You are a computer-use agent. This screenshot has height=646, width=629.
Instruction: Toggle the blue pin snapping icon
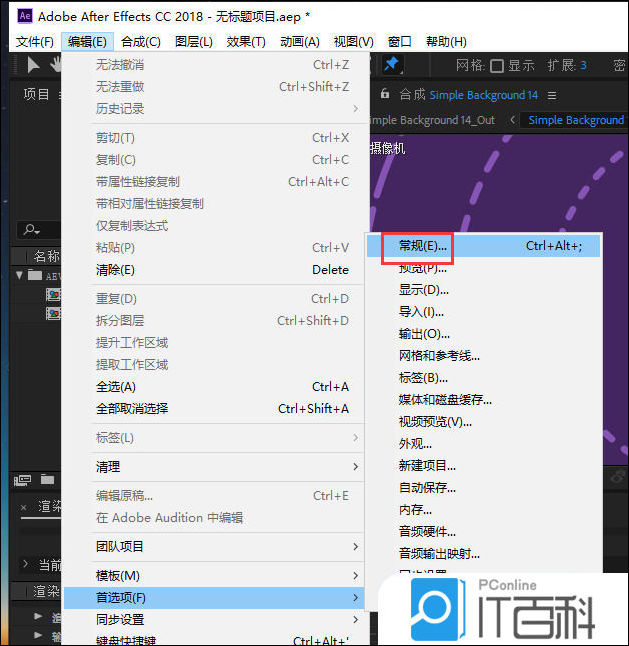[391, 65]
